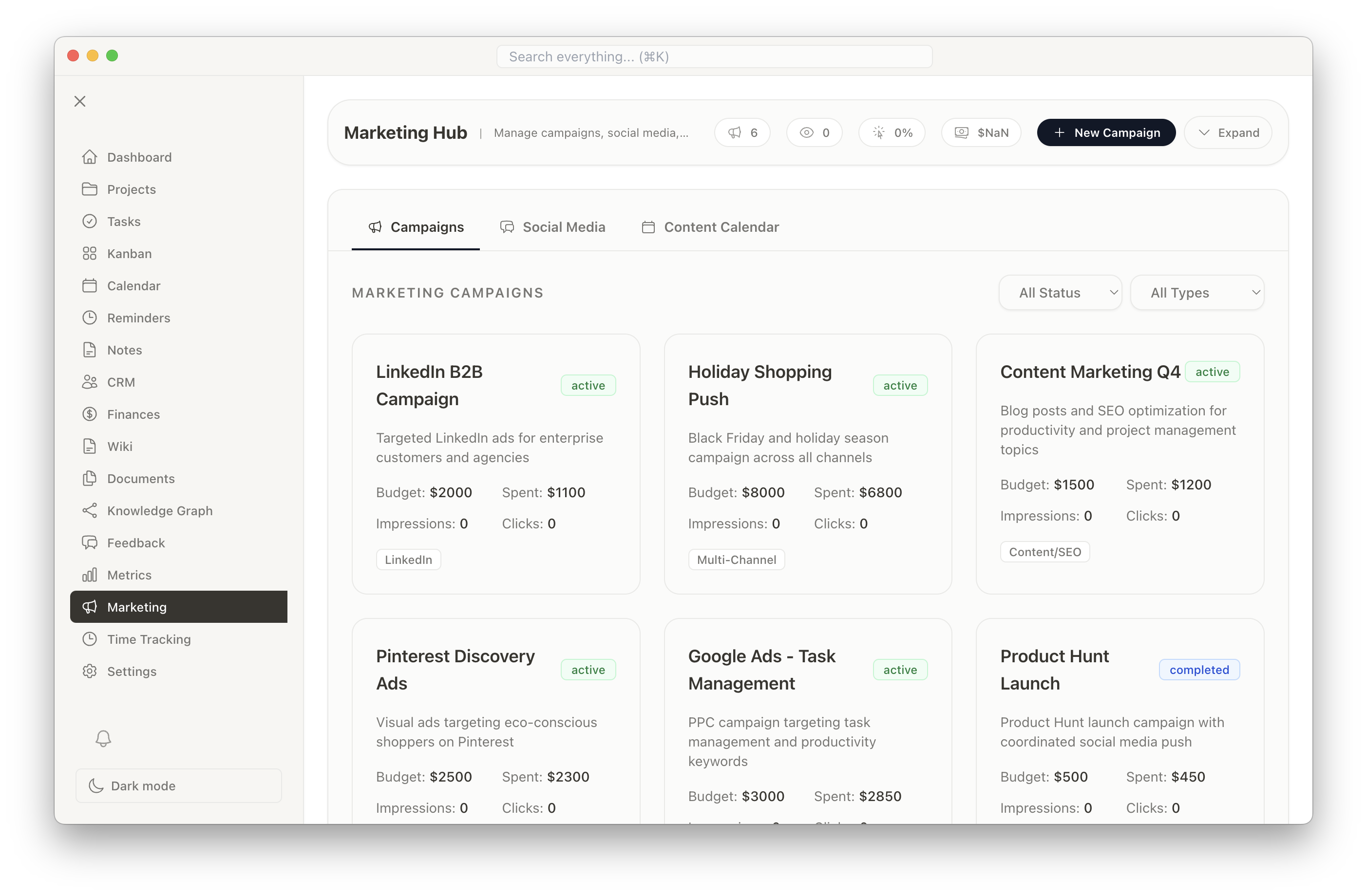The width and height of the screenshot is (1367, 896).
Task: Switch to the Content Calendar tab
Action: 710,227
